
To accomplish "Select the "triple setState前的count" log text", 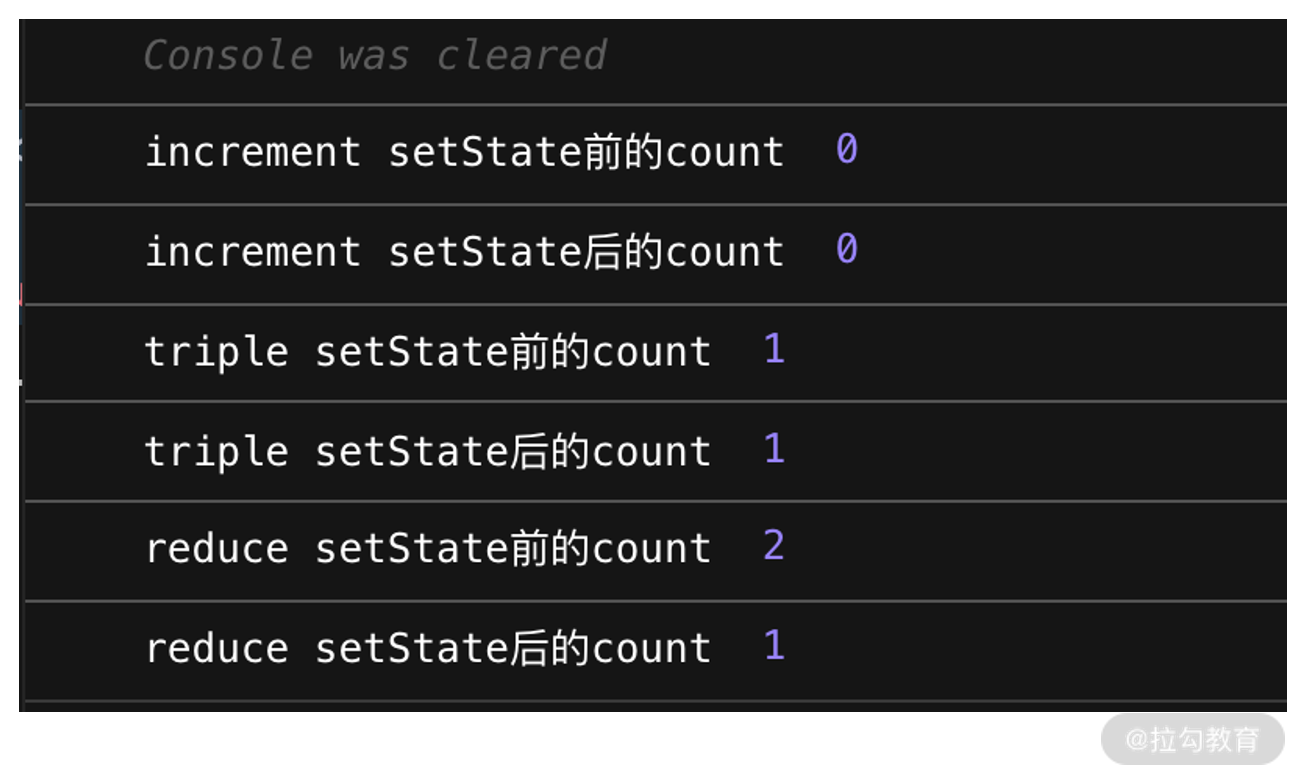I will click(x=427, y=351).
